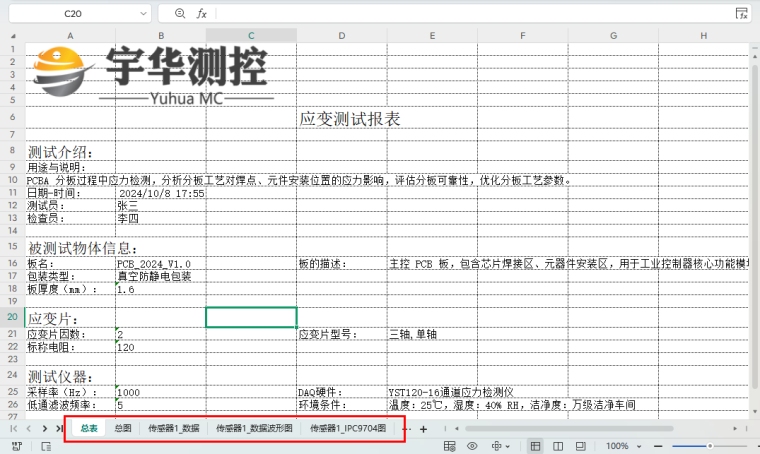Screen dimensions: 760x454
Task: Open the 传感器1_IPC9704图 sheet tab
Action: (x=348, y=428)
